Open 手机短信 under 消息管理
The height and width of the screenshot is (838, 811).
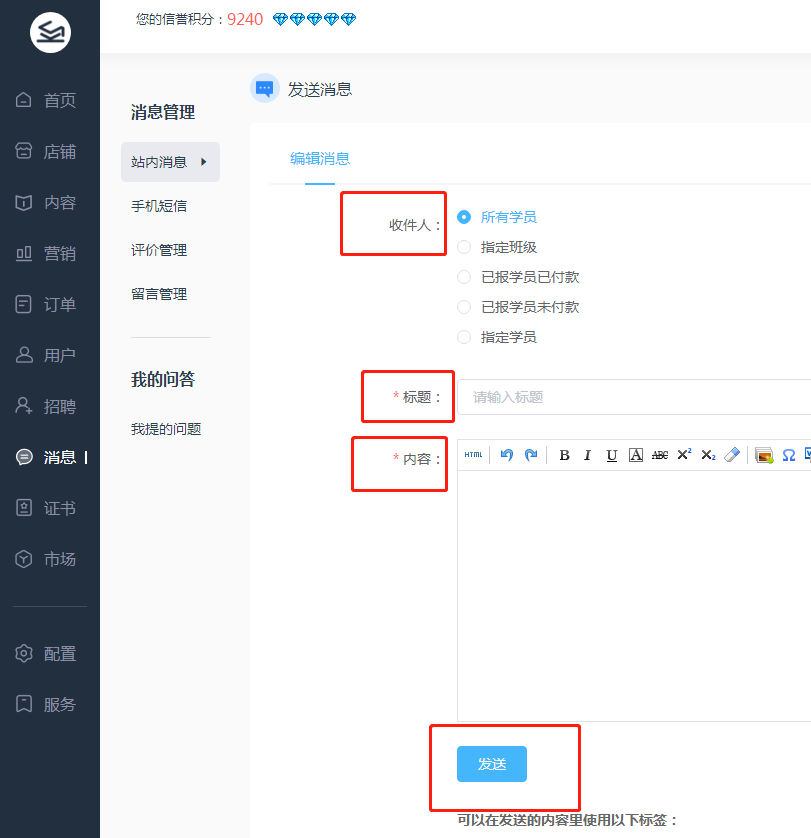pos(159,206)
